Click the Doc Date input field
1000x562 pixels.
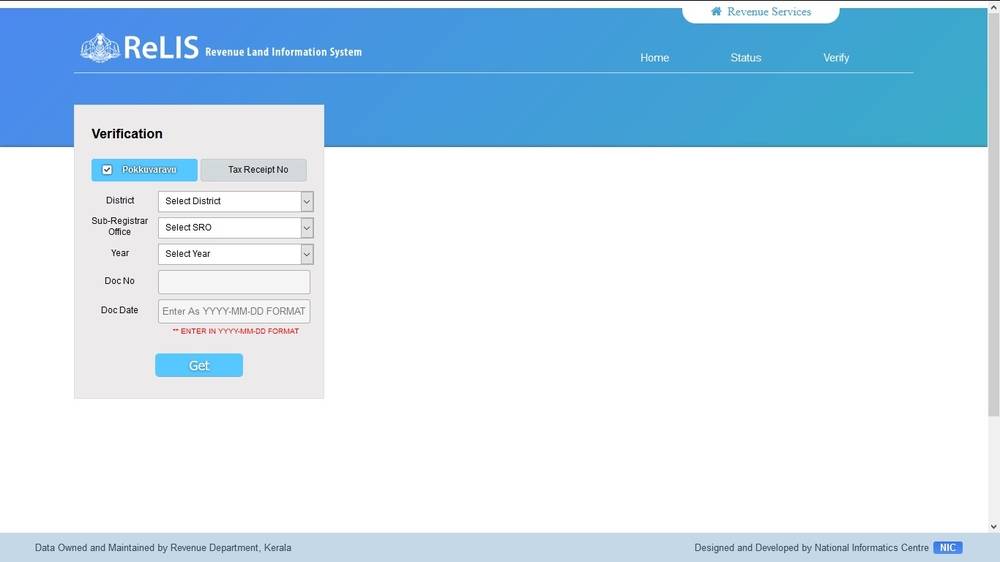234,311
